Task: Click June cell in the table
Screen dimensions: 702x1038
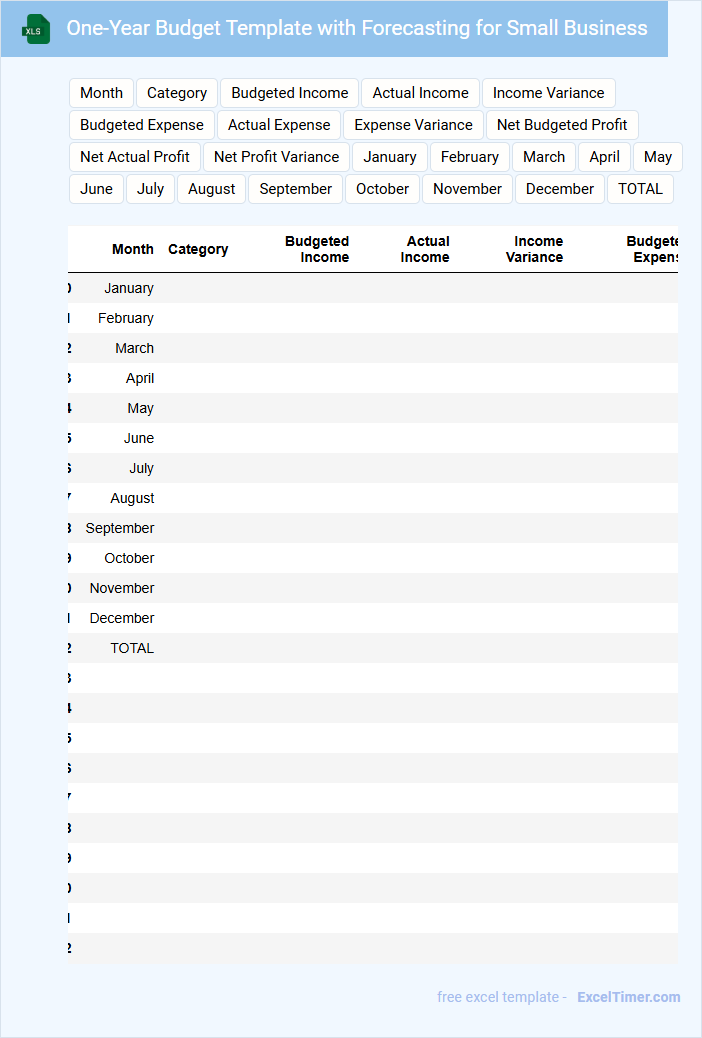Action: (x=138, y=438)
